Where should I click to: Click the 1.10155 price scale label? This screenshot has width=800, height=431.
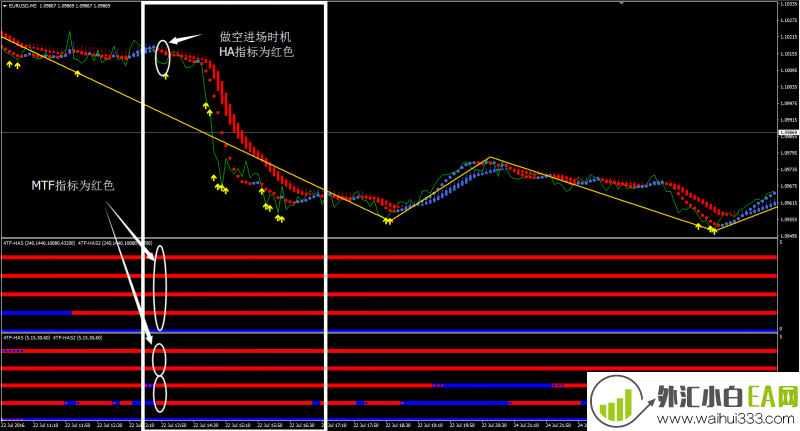(x=789, y=54)
